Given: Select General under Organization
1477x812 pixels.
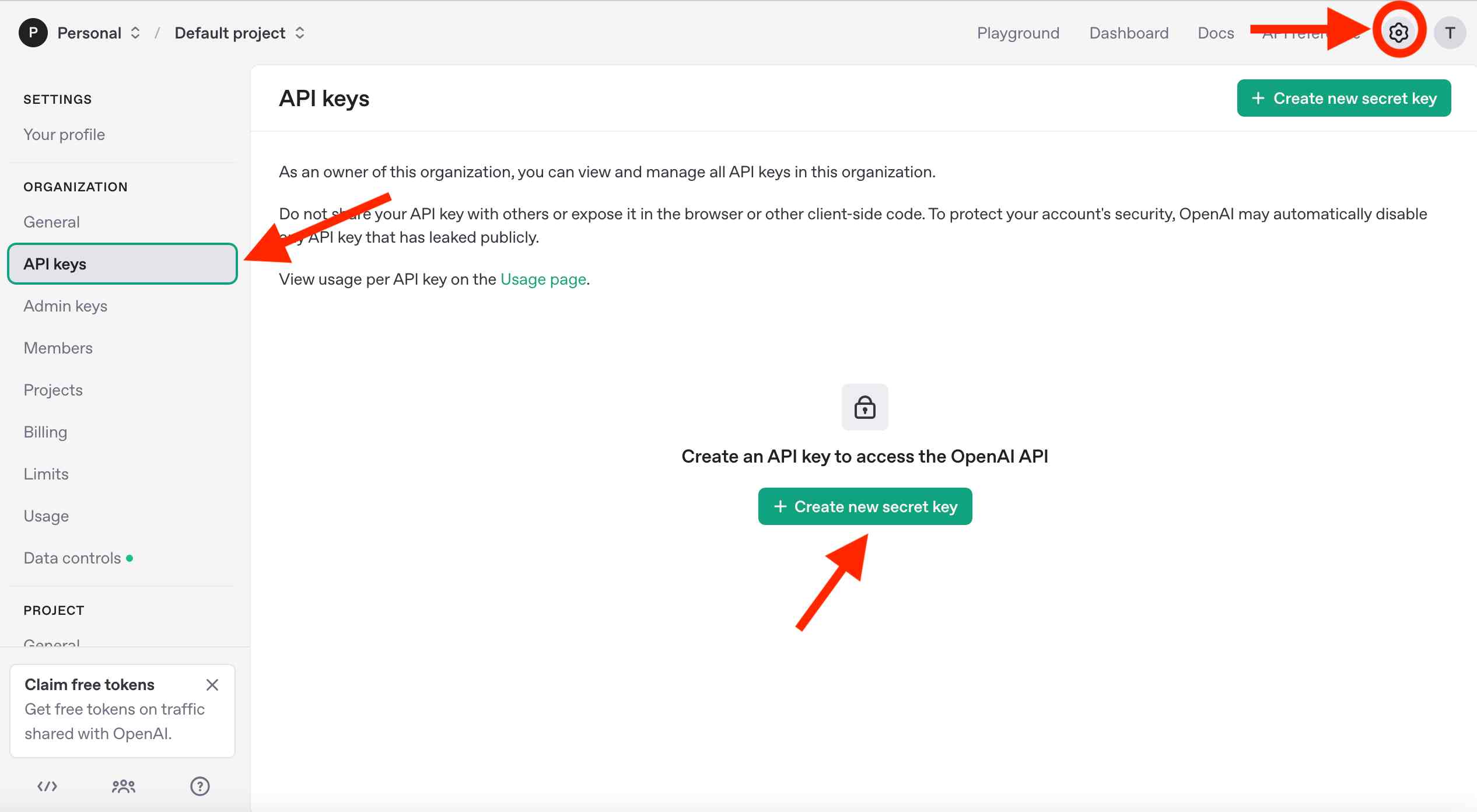Looking at the screenshot, I should point(51,222).
